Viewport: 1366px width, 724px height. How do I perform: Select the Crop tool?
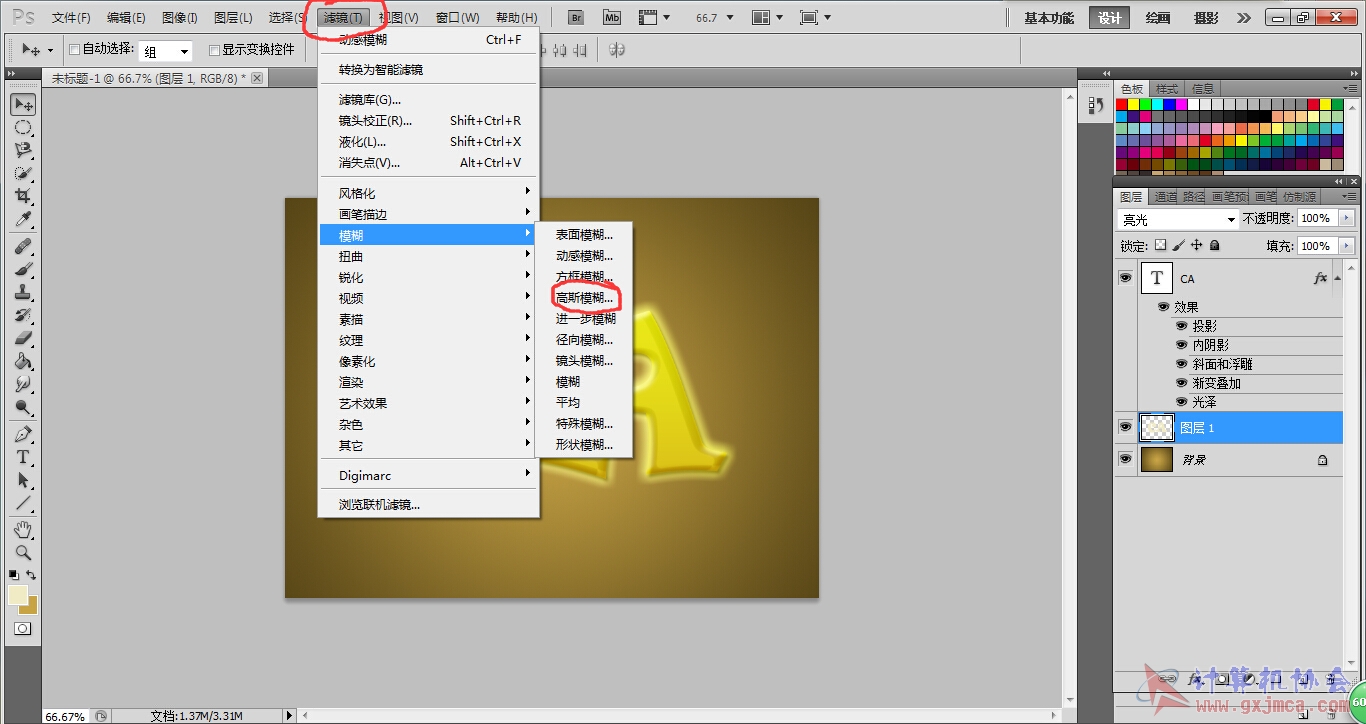click(x=23, y=196)
